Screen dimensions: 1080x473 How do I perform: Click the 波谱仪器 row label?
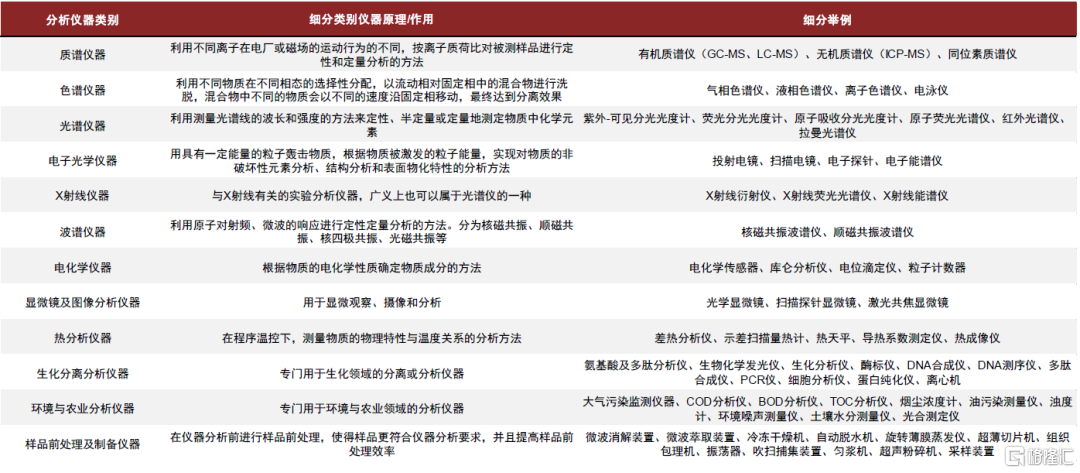point(83,232)
